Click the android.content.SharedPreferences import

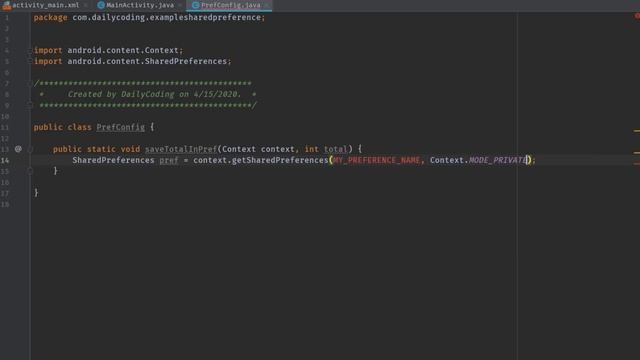[x=147, y=61]
